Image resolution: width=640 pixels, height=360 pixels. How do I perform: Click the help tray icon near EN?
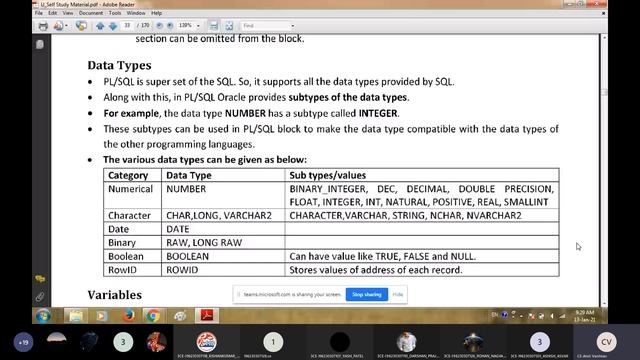[504, 315]
